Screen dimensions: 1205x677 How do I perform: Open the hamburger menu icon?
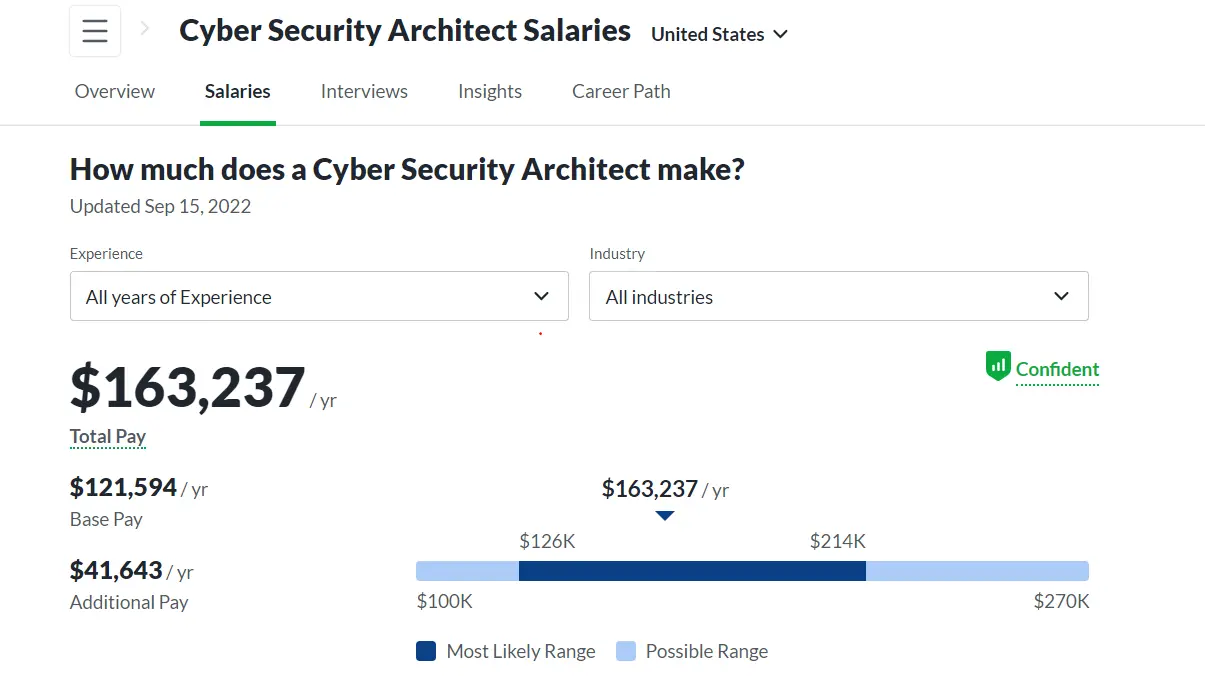[95, 31]
